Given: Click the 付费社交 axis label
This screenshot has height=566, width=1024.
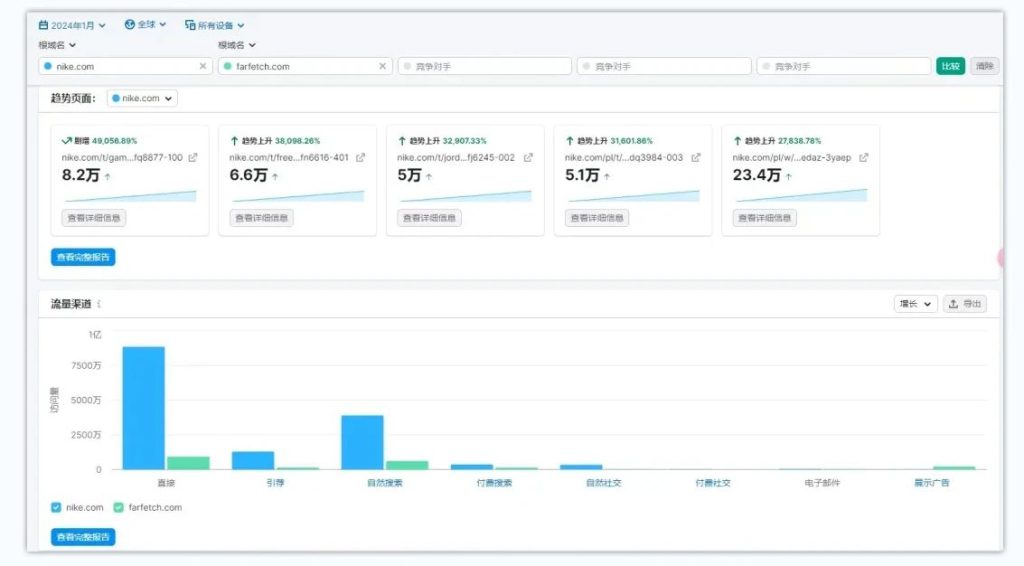Looking at the screenshot, I should coord(712,483).
